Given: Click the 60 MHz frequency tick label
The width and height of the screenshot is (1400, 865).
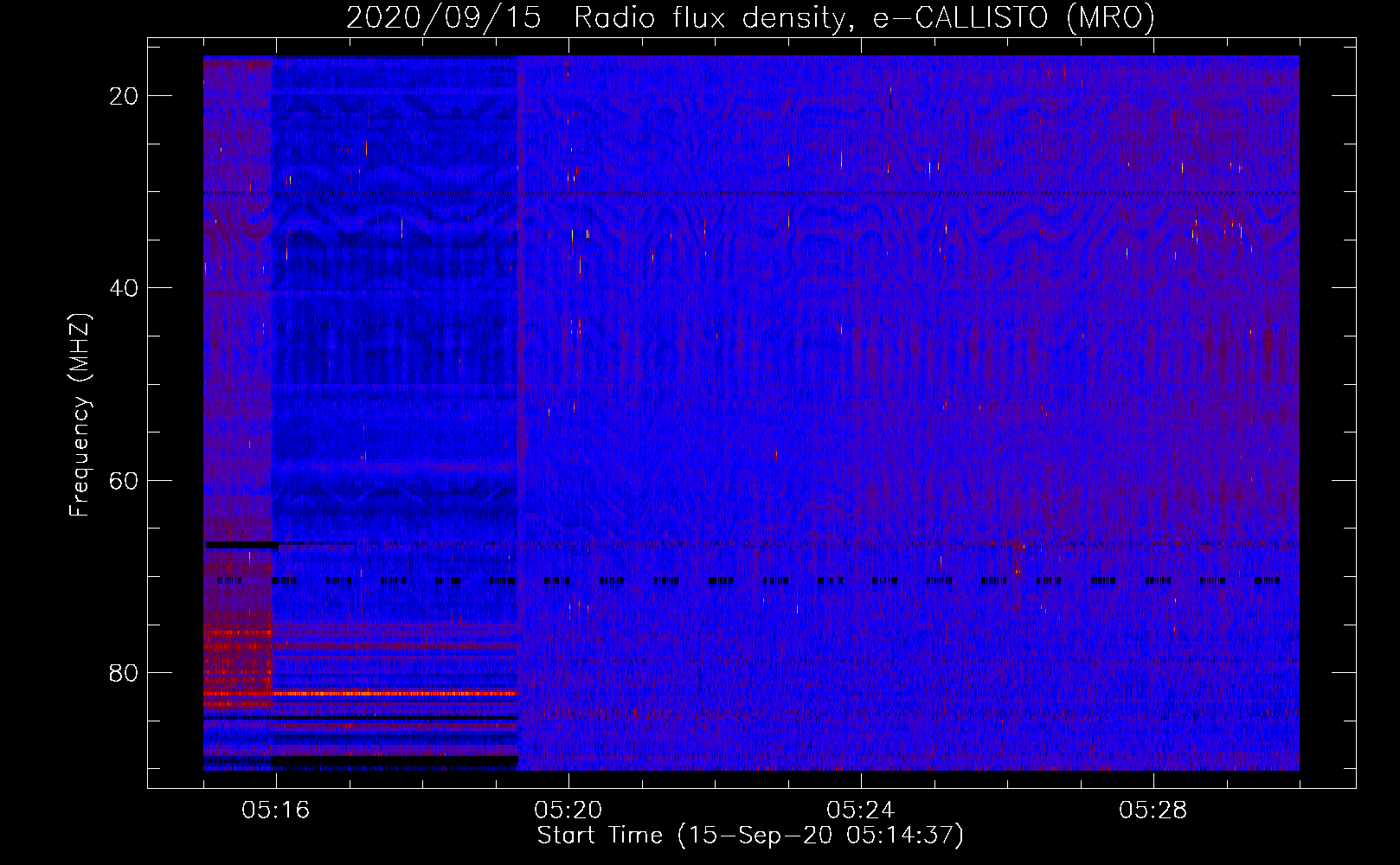Looking at the screenshot, I should coord(125,480).
